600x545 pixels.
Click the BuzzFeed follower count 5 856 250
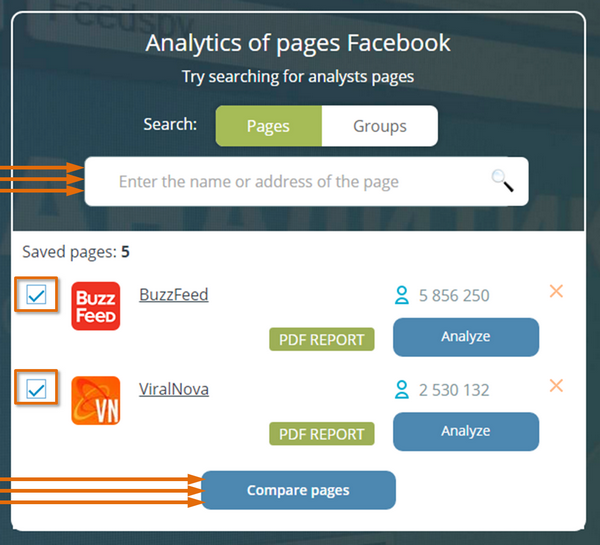click(x=454, y=295)
